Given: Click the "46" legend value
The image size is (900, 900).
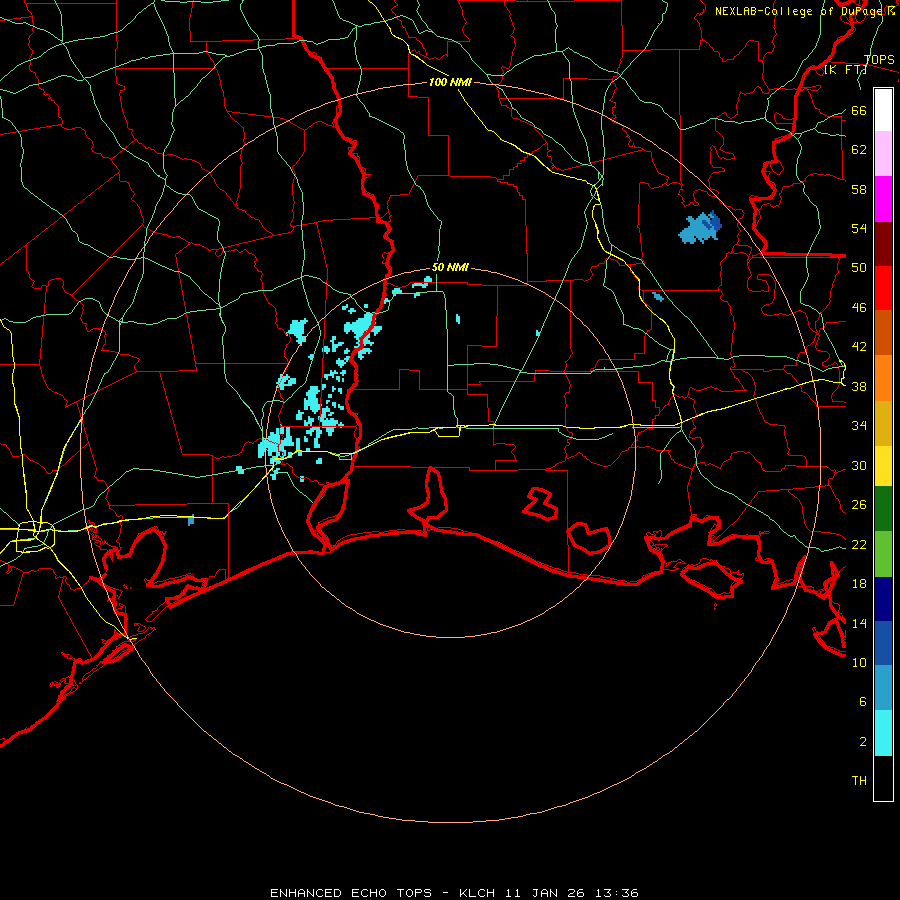Looking at the screenshot, I should (859, 307).
